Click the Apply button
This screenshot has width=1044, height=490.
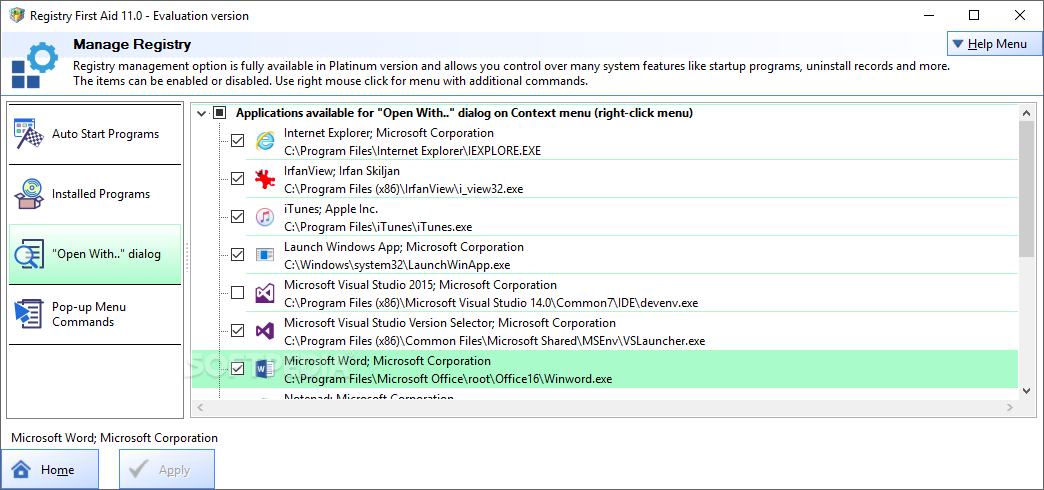pos(167,469)
